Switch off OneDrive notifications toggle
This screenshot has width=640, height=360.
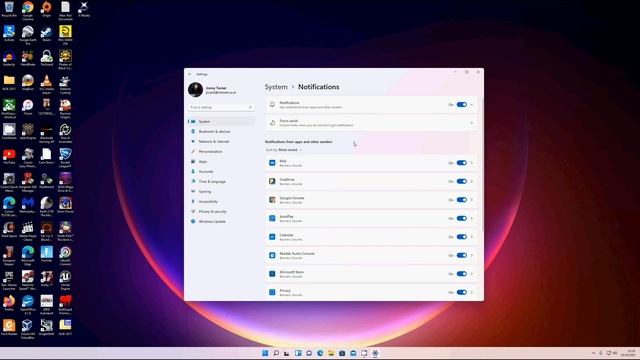(462, 181)
